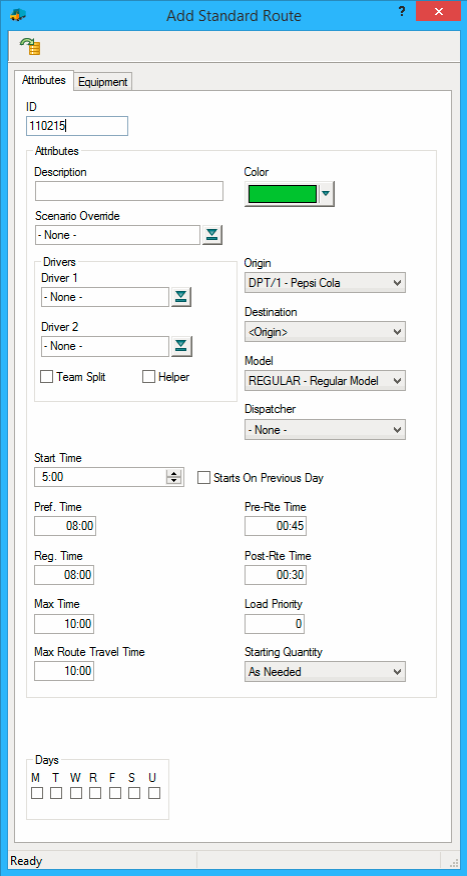
Task: Click the Driver 2 field
Action: pyautogui.click(x=105, y=346)
